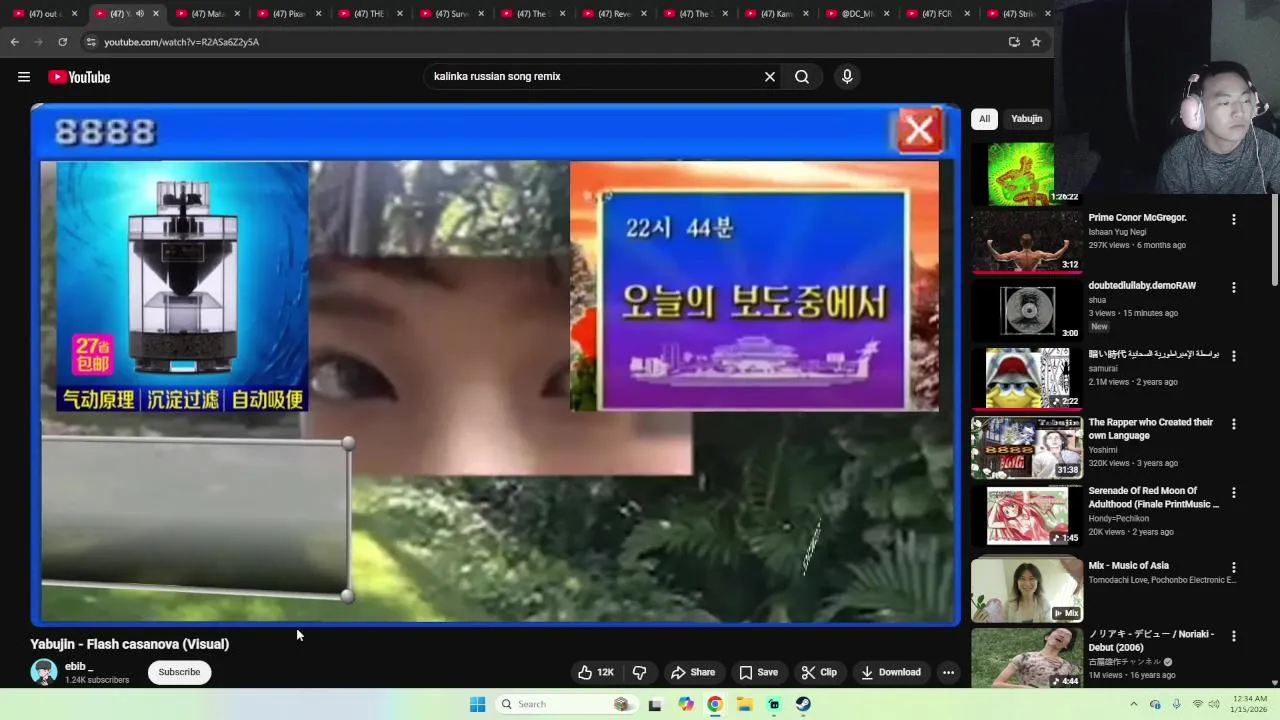Open more actions (three dots) under video
1280x720 pixels.
click(948, 672)
